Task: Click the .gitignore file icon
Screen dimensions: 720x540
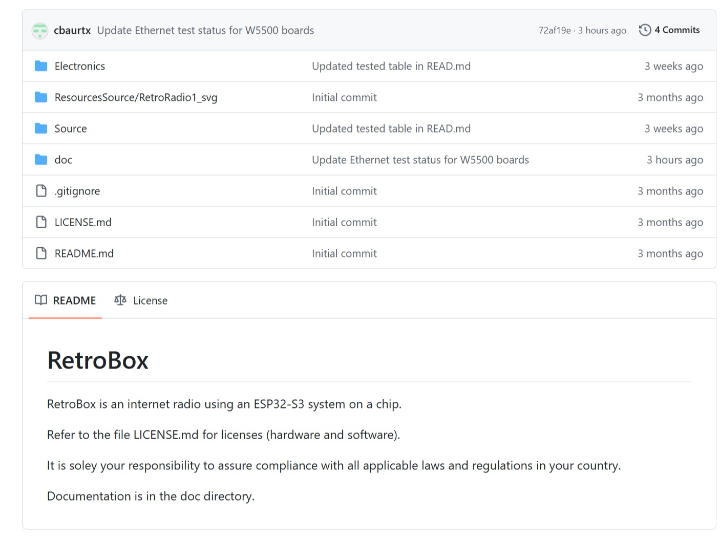Action: pos(41,191)
